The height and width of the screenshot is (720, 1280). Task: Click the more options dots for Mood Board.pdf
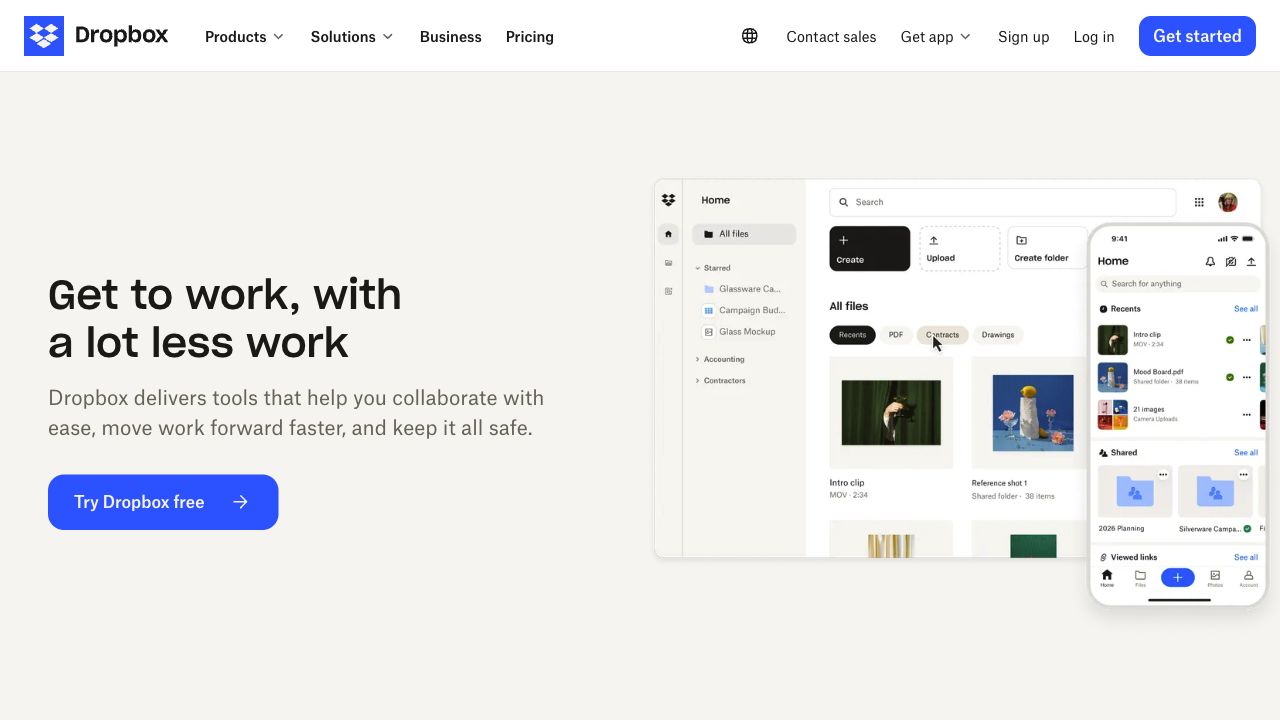1247,377
